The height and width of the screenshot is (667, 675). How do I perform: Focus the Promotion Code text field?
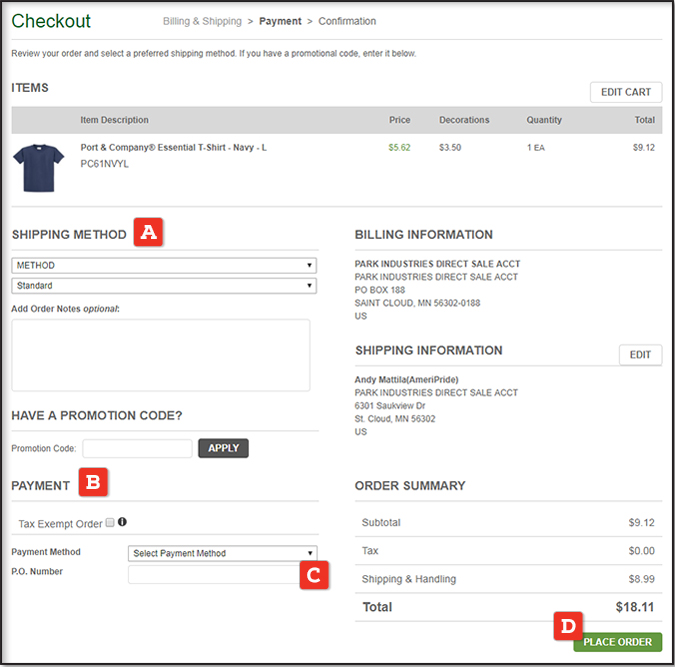point(137,449)
